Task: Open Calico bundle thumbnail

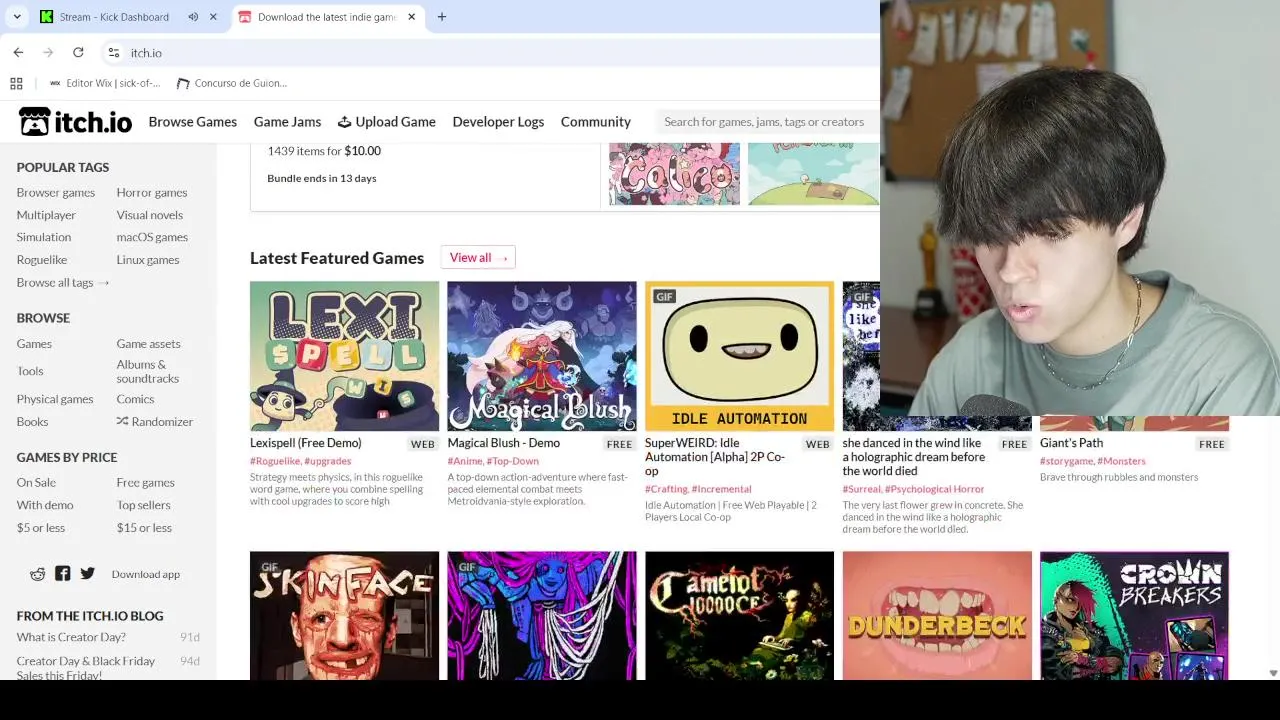Action: [x=674, y=174]
